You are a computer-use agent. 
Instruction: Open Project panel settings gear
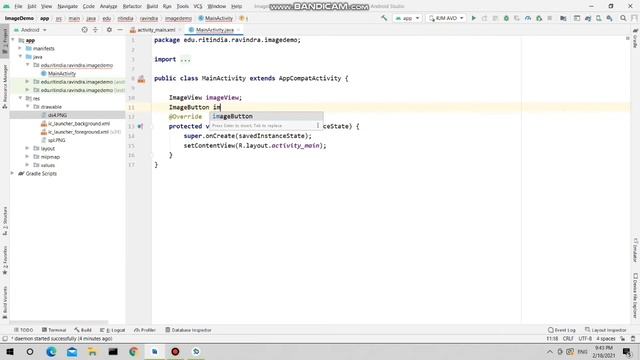click(109, 30)
